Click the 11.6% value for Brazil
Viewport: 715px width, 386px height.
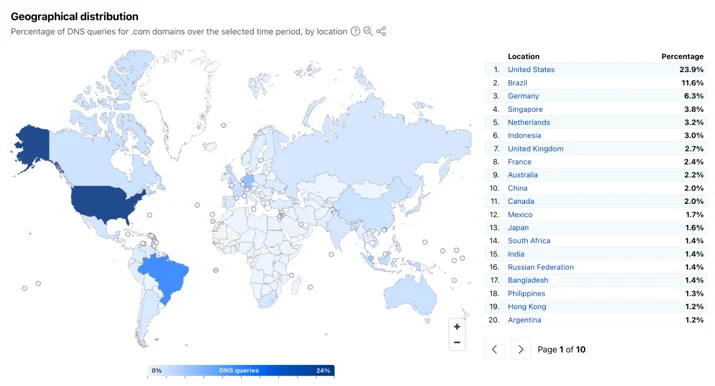point(693,83)
